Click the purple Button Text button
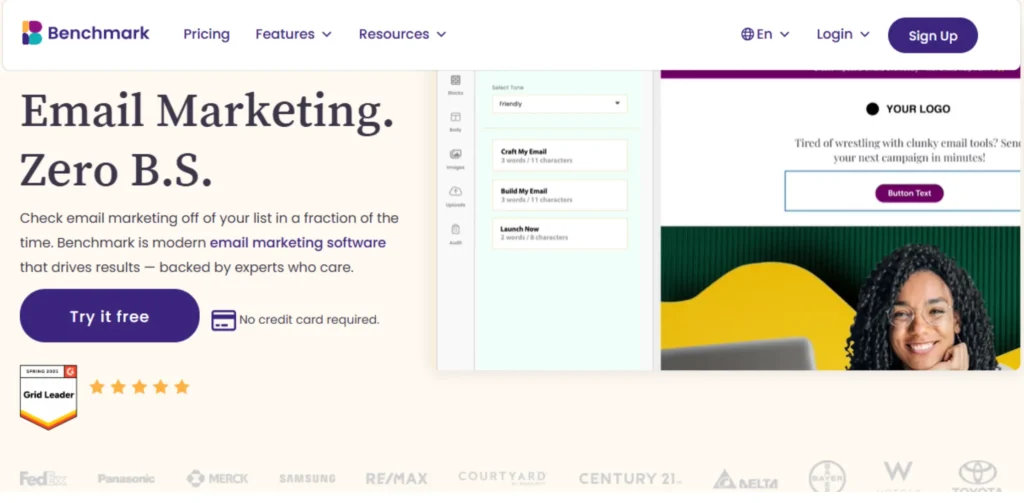The height and width of the screenshot is (503, 1024). pyautogui.click(x=909, y=193)
